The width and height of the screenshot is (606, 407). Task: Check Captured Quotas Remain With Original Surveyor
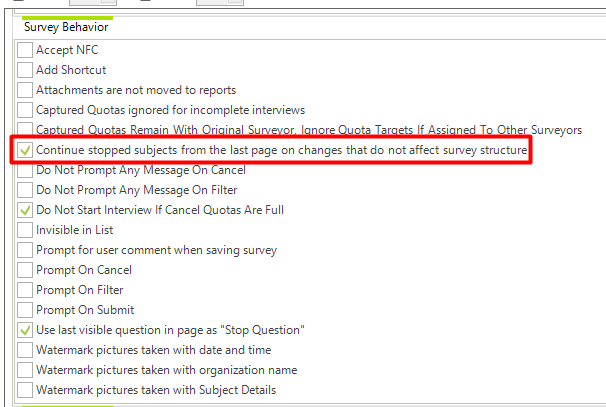25,129
